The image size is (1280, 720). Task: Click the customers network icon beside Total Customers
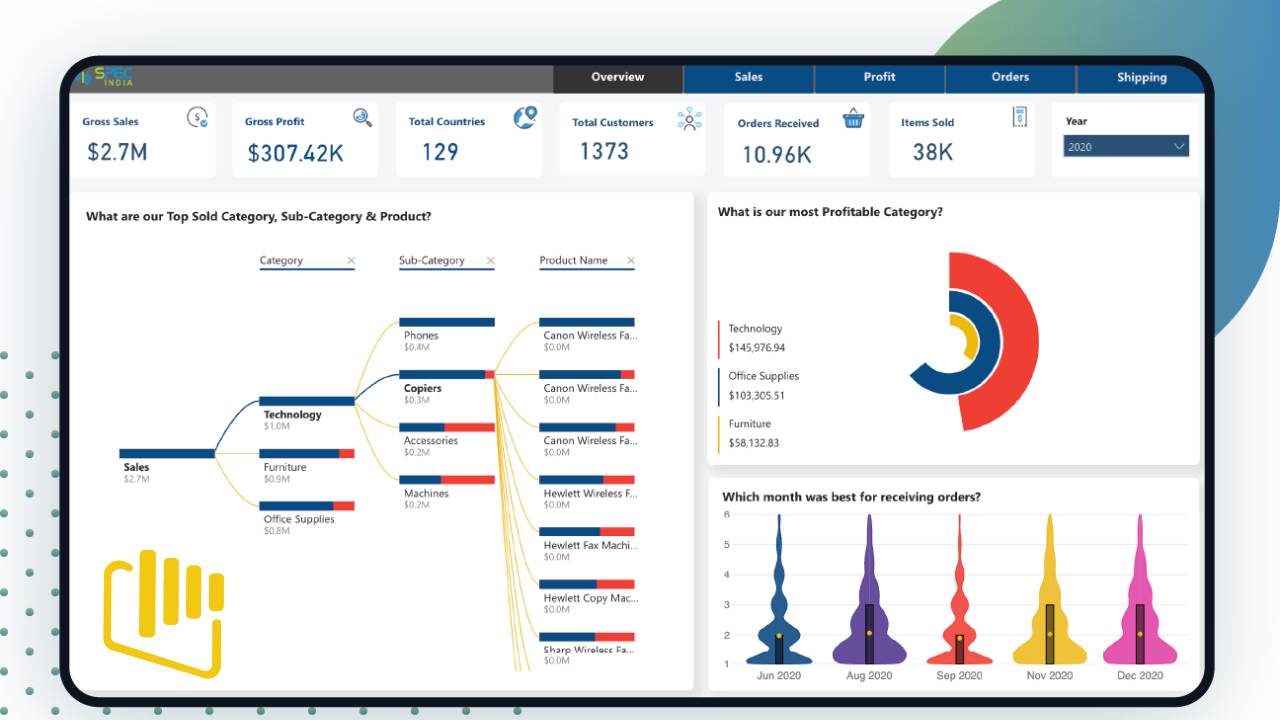tap(688, 119)
